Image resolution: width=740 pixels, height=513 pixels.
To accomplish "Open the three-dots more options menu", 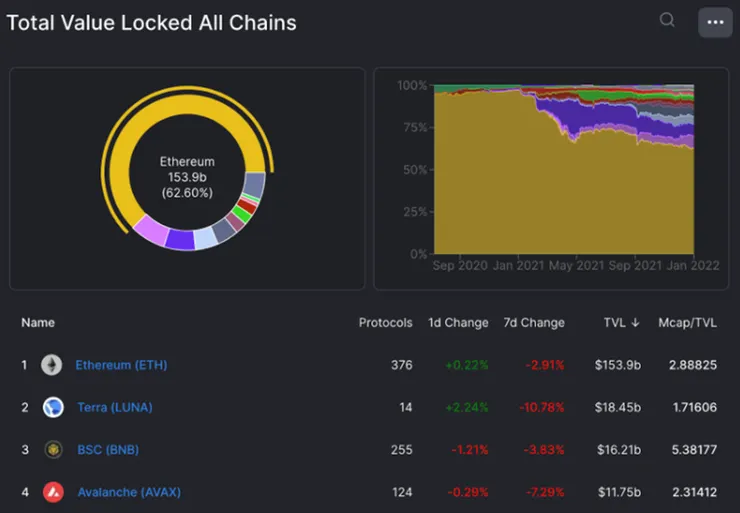I will [x=715, y=22].
